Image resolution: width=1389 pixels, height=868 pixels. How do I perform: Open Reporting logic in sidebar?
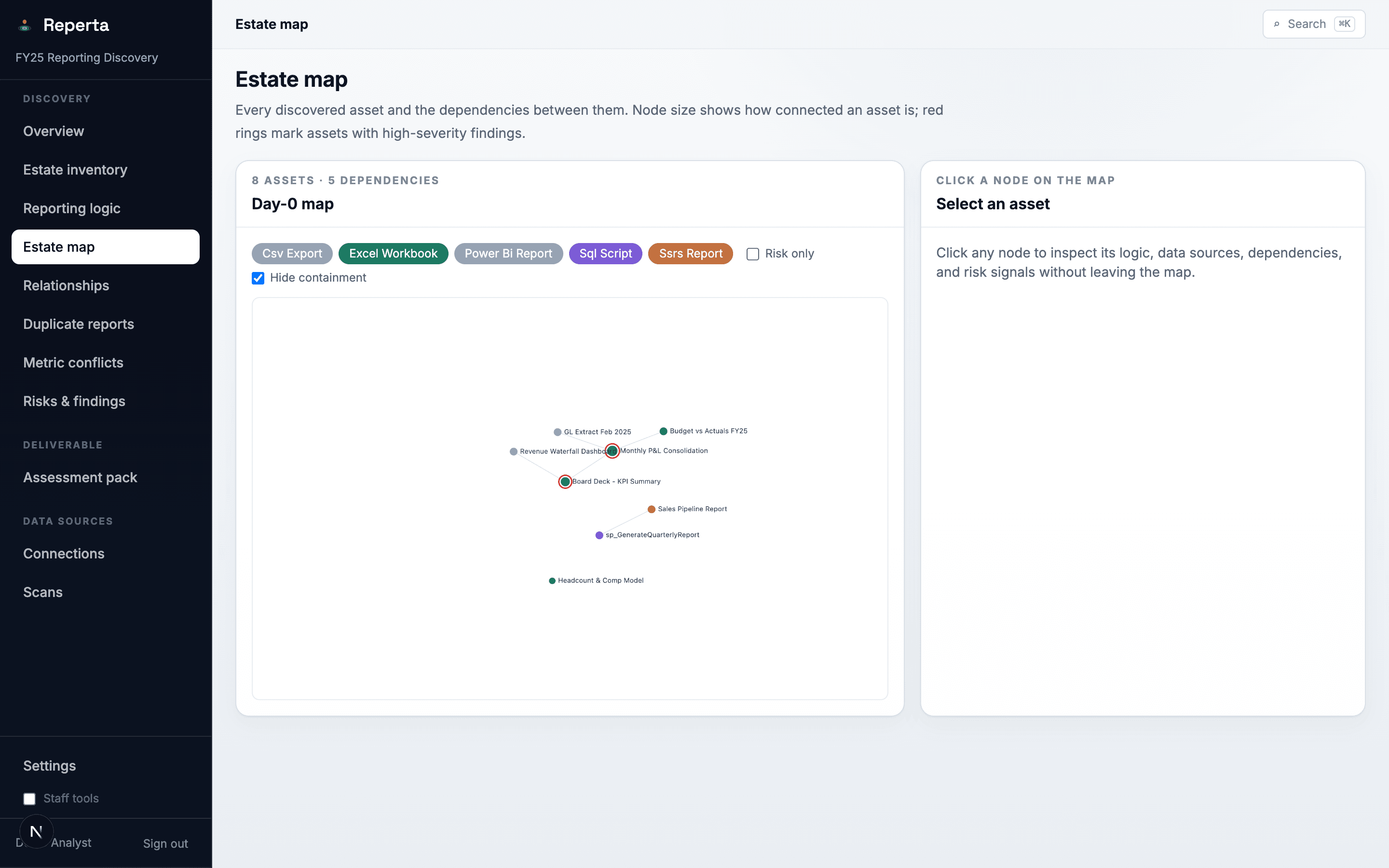(x=106, y=208)
